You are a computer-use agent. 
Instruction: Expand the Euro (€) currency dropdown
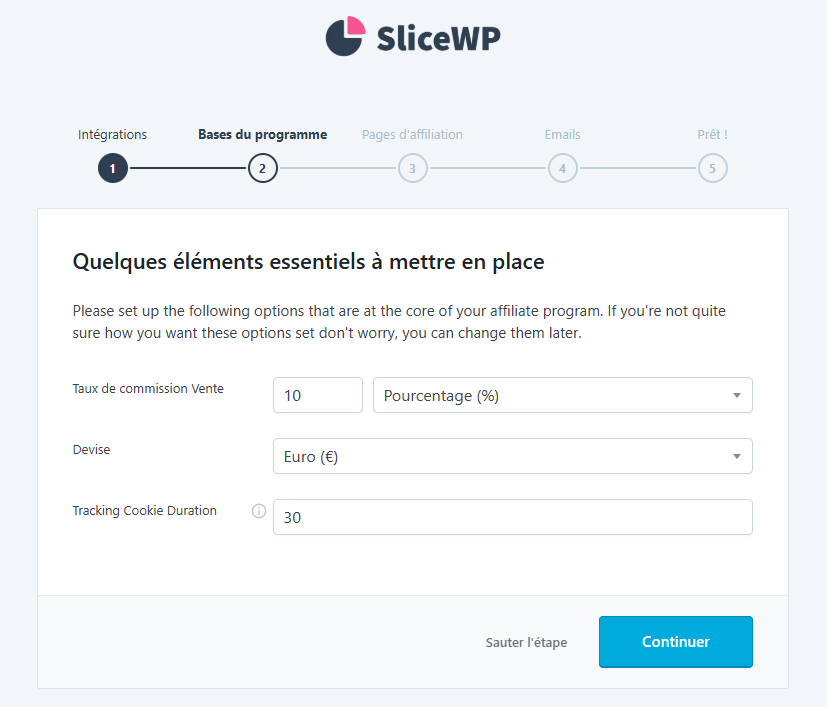512,456
